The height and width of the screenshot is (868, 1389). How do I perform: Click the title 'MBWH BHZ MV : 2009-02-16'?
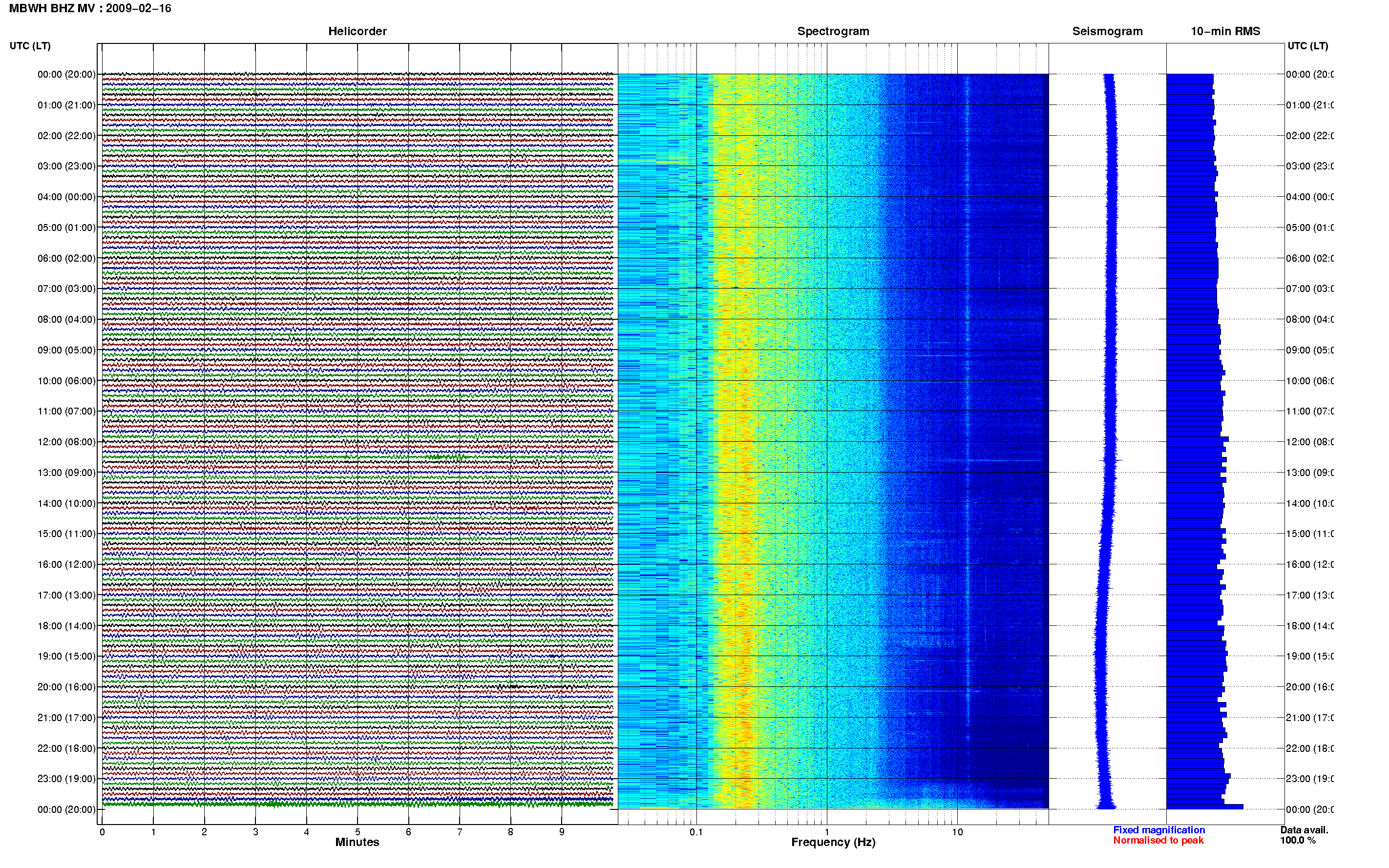pos(90,9)
